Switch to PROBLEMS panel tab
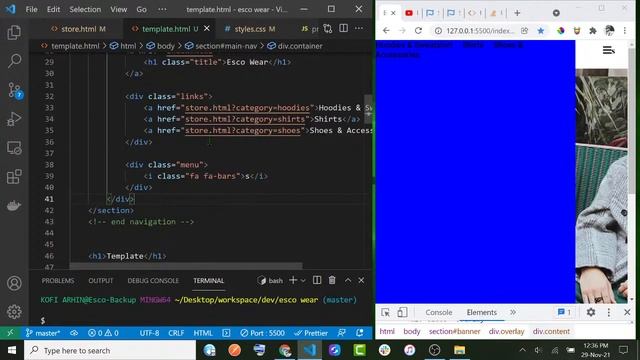640x360 pixels. point(58,281)
